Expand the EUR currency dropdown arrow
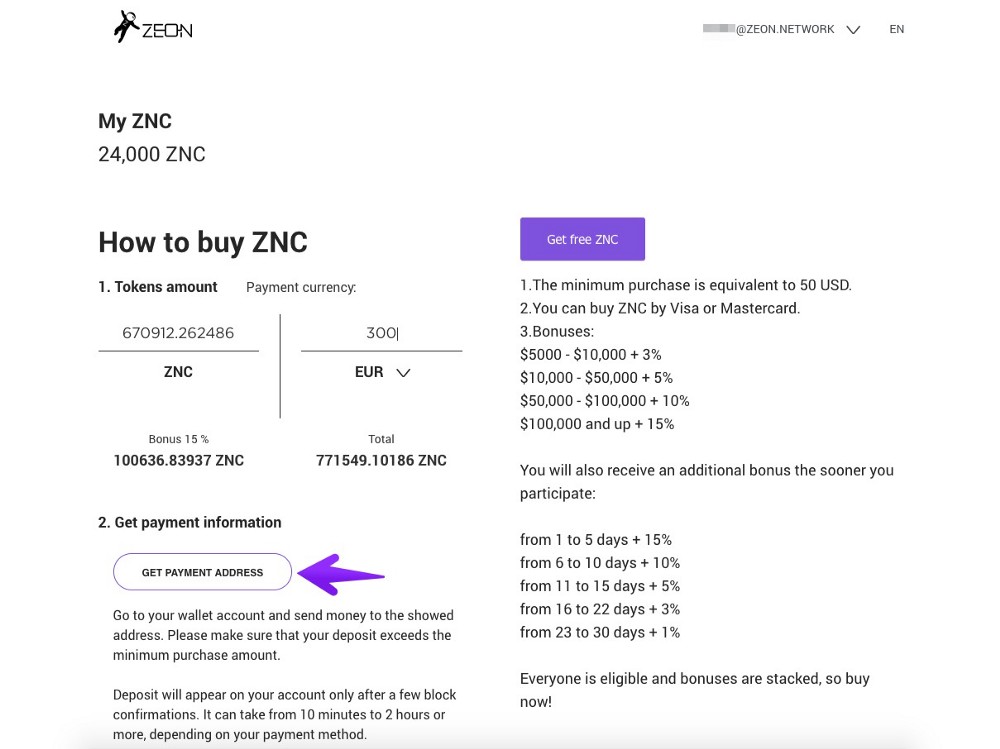Screen dimensions: 1000x749 (x=403, y=373)
